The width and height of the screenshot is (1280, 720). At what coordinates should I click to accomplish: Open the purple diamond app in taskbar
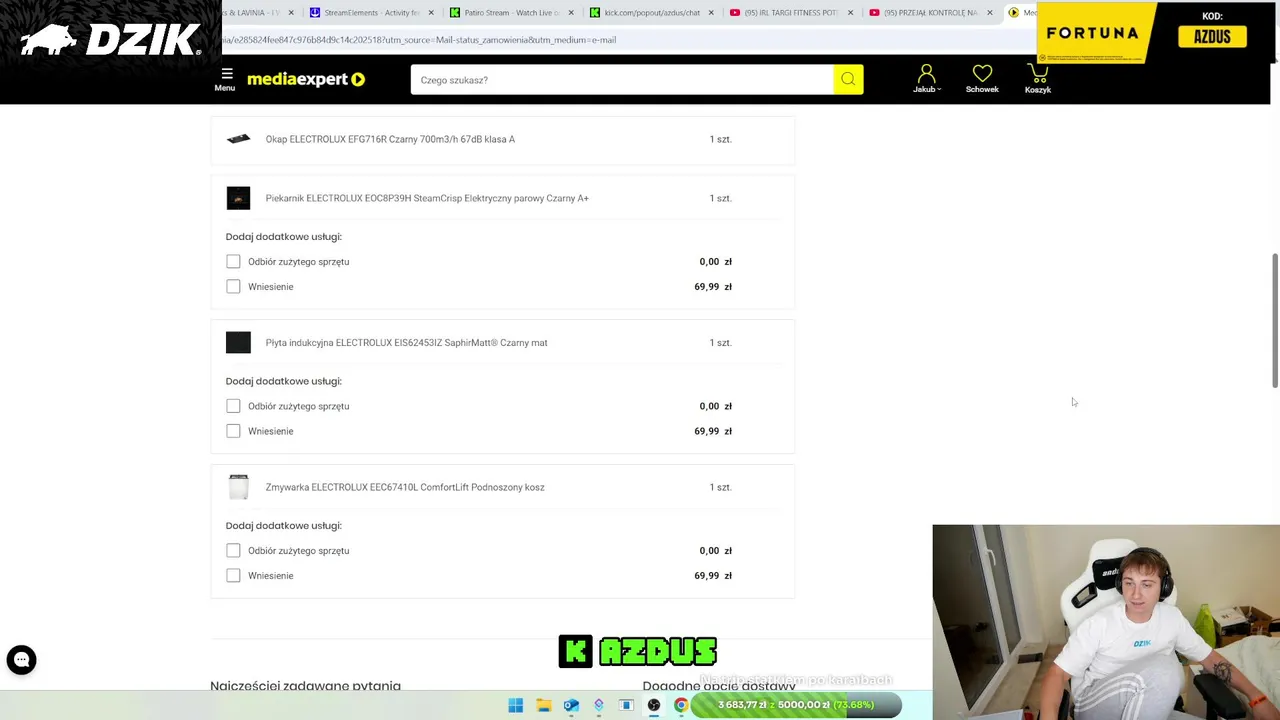(x=598, y=705)
